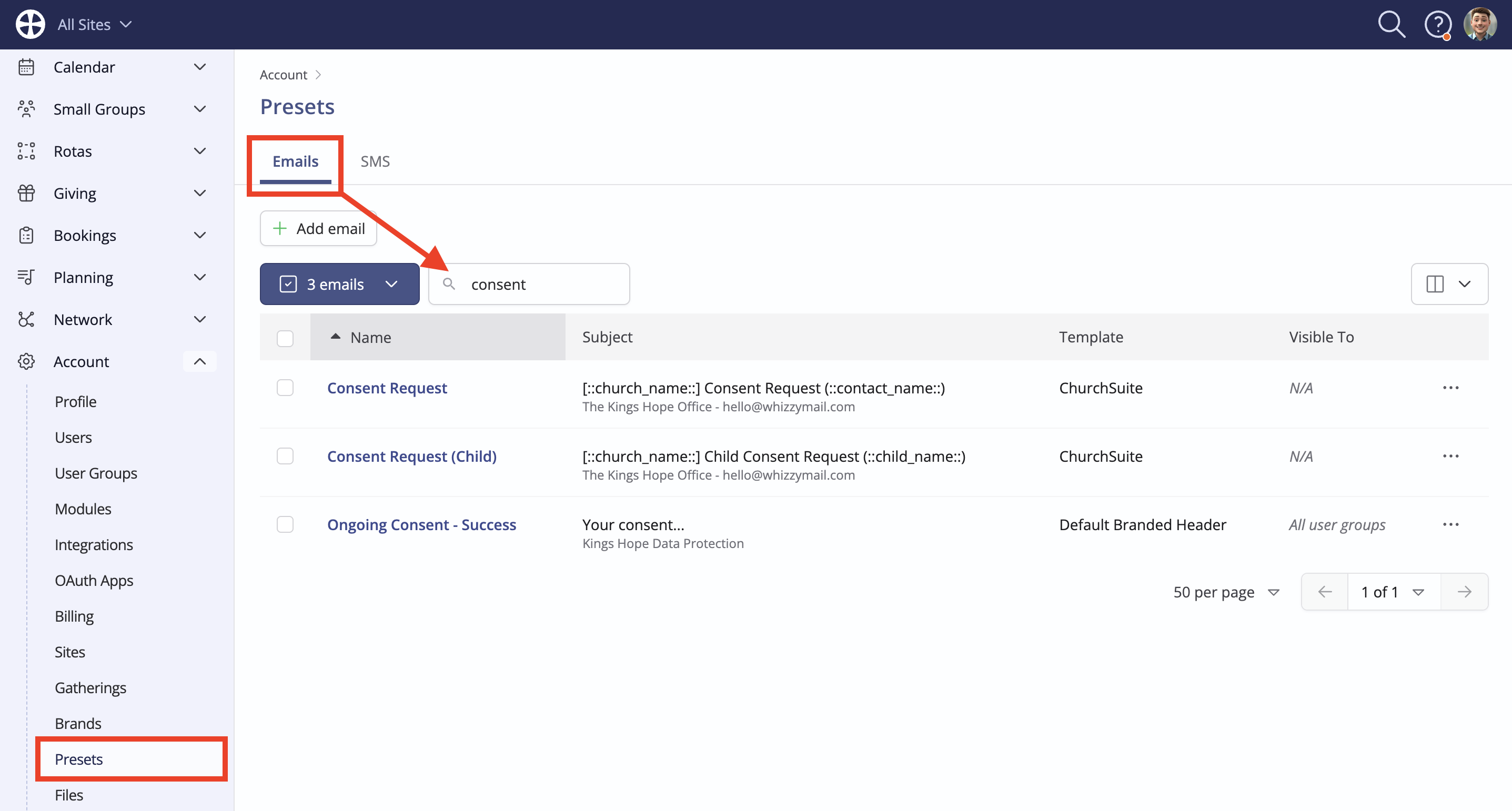Collapse the Account menu chevron
This screenshot has height=811, width=1512.
(199, 361)
